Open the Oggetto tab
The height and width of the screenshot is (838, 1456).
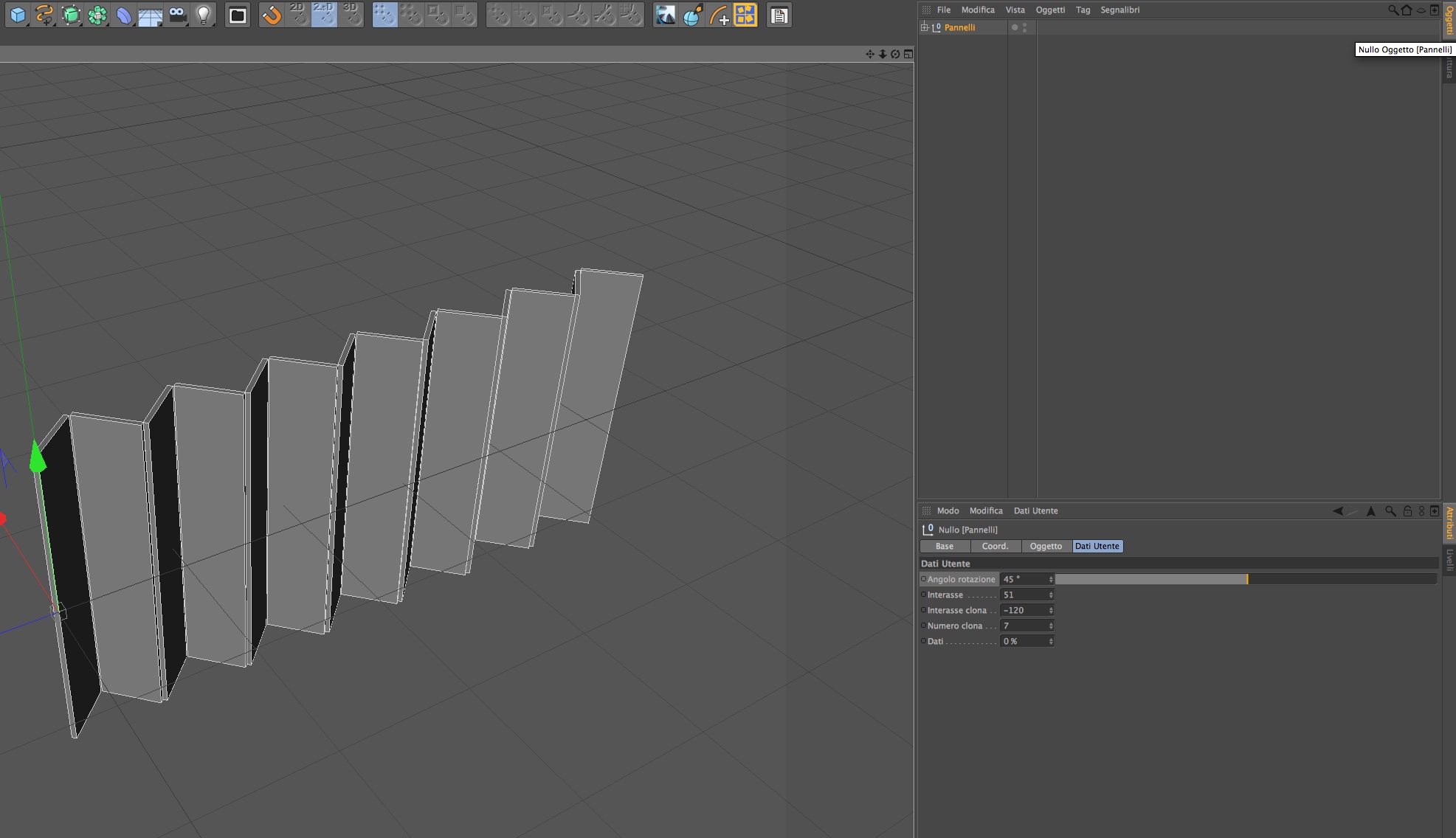[1046, 546]
